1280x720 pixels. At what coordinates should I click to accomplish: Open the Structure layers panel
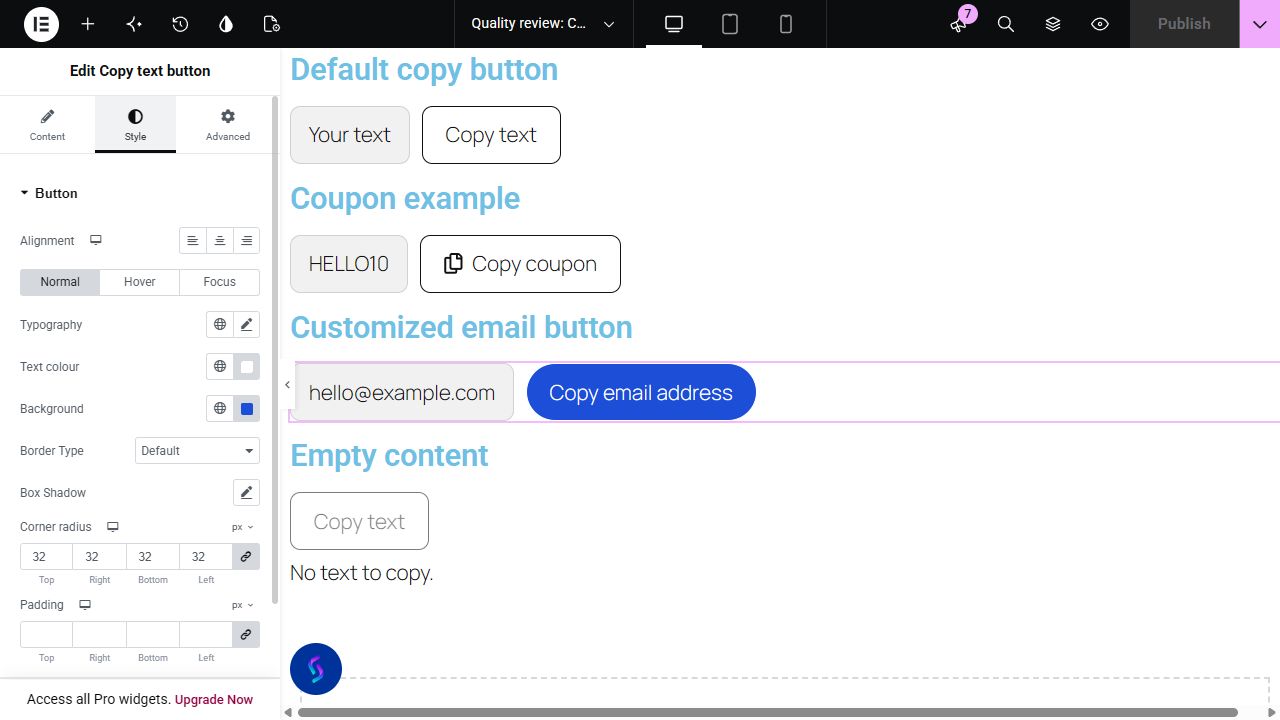point(1053,24)
